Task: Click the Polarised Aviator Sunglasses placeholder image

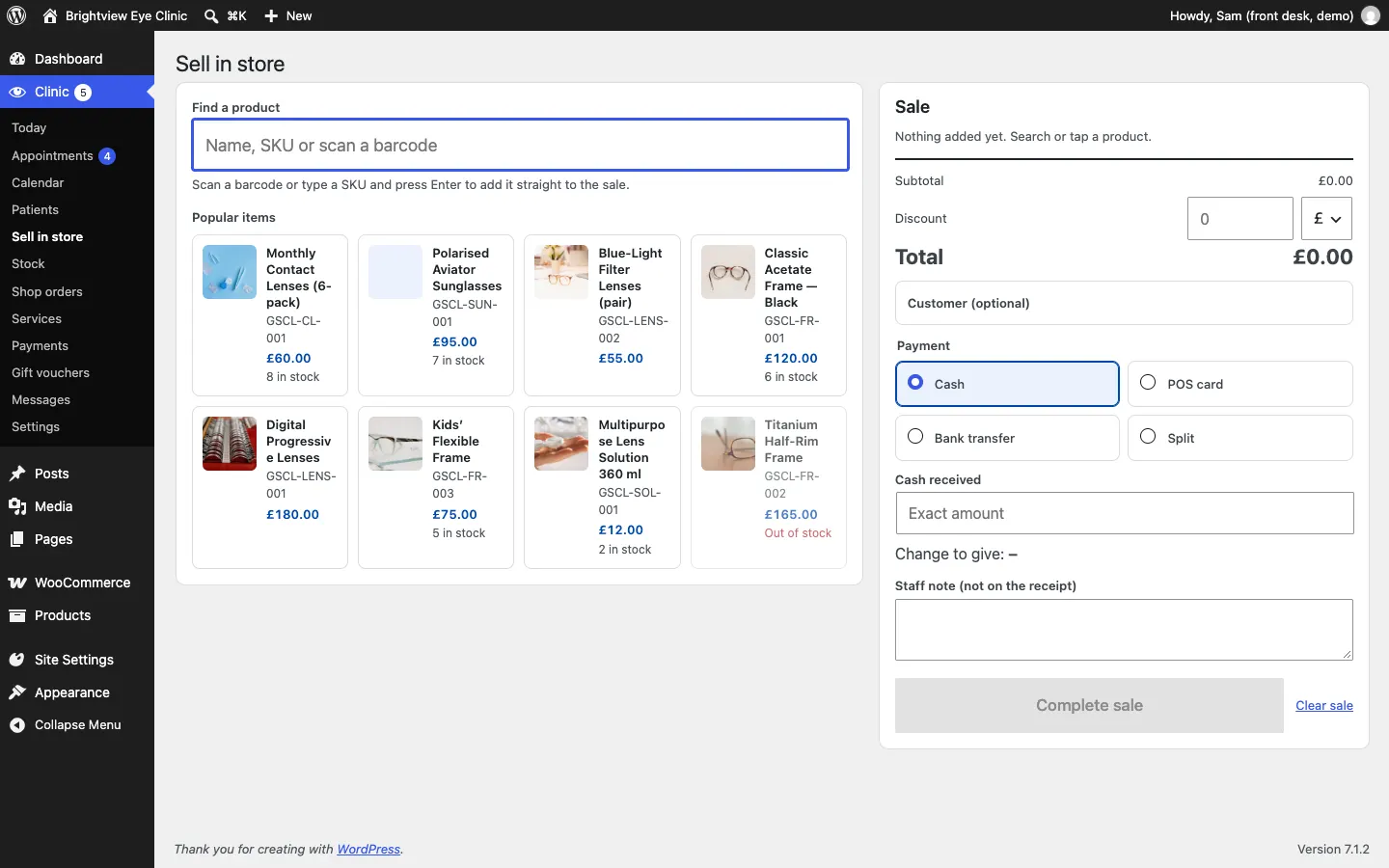Action: pyautogui.click(x=395, y=272)
